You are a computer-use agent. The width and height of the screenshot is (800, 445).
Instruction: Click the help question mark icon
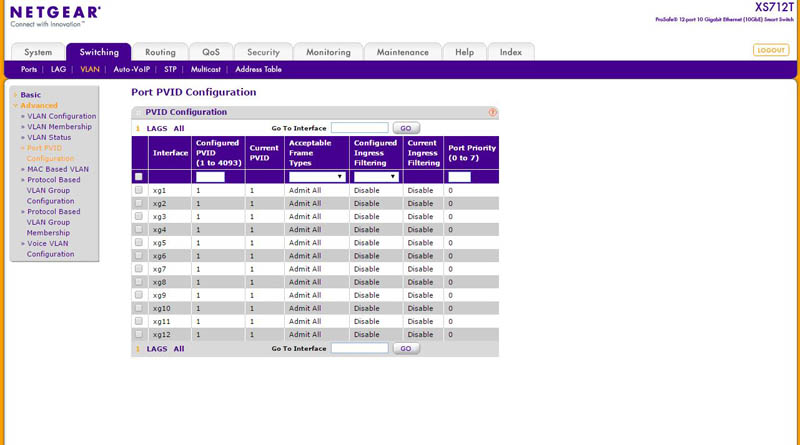tap(492, 113)
